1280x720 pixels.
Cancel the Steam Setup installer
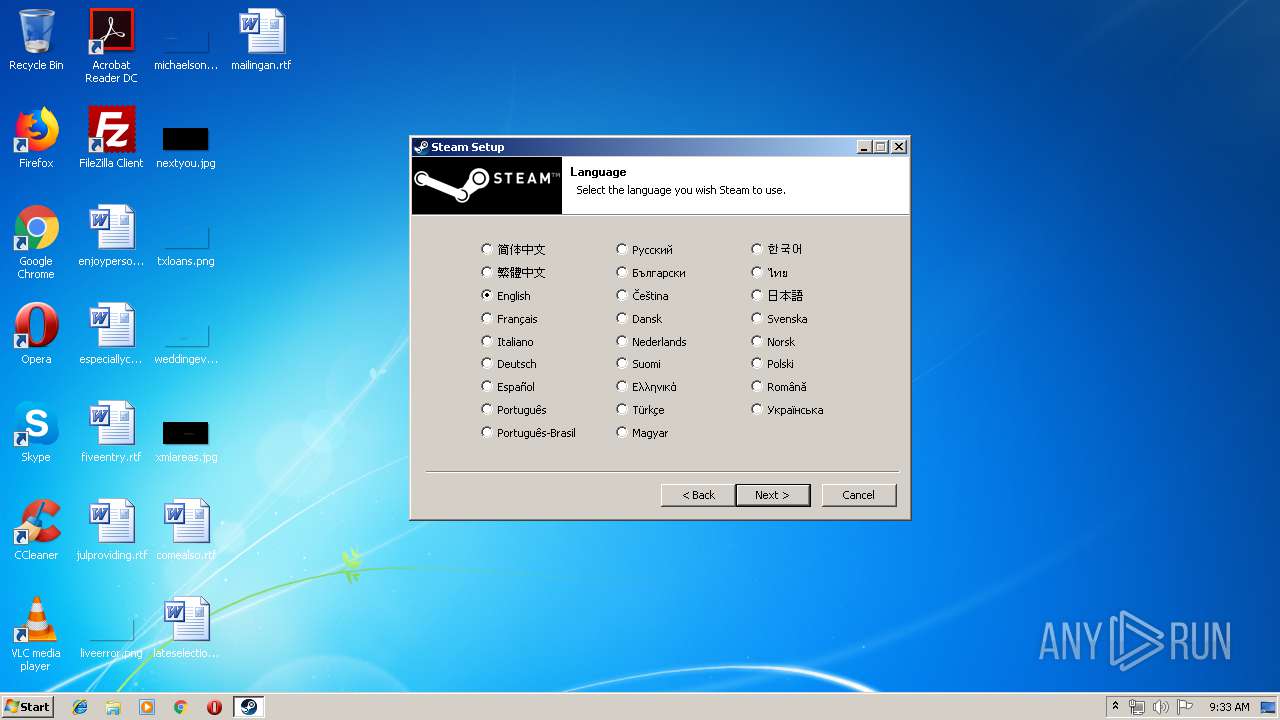pos(858,495)
